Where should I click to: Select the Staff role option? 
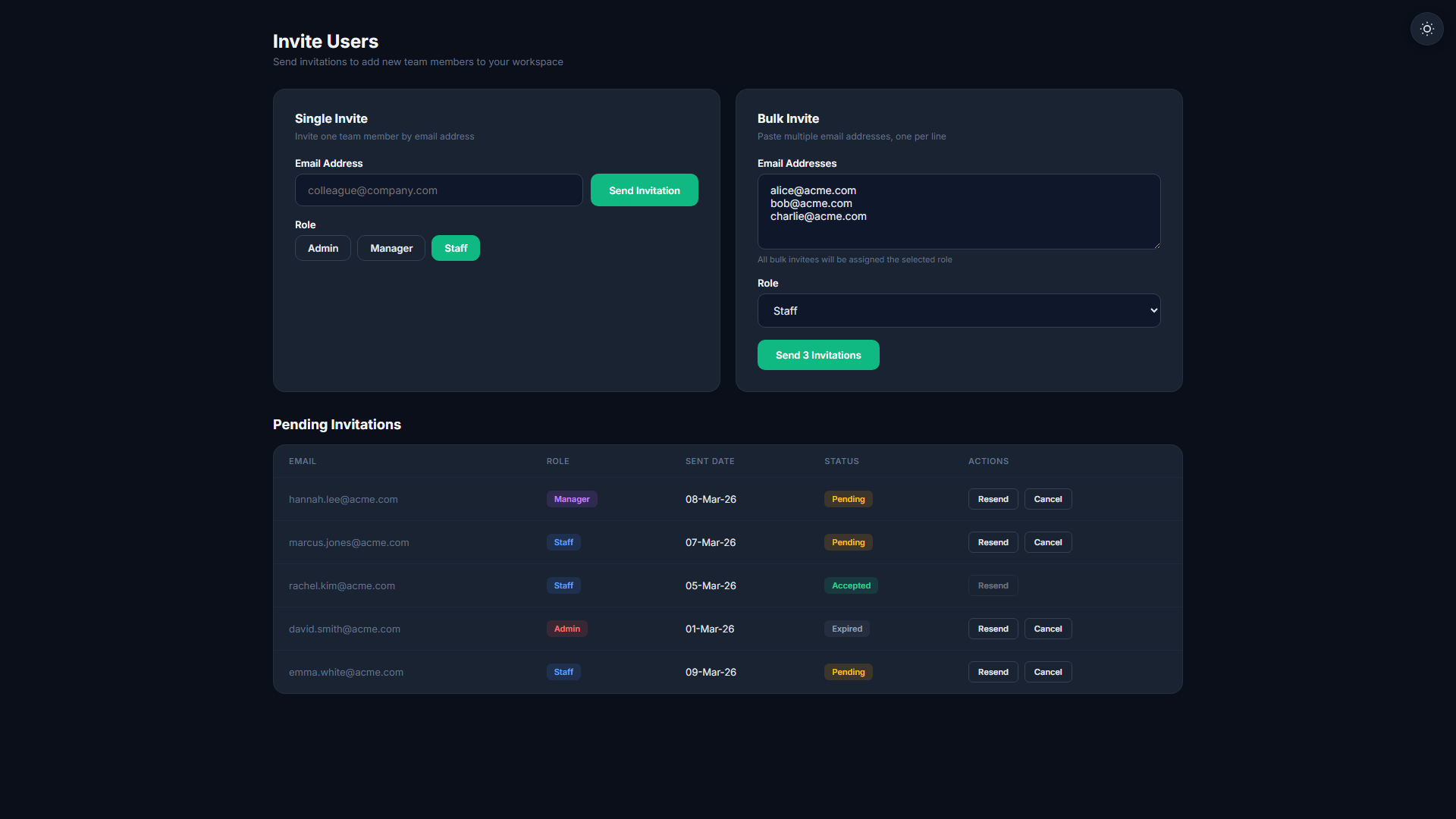point(456,248)
